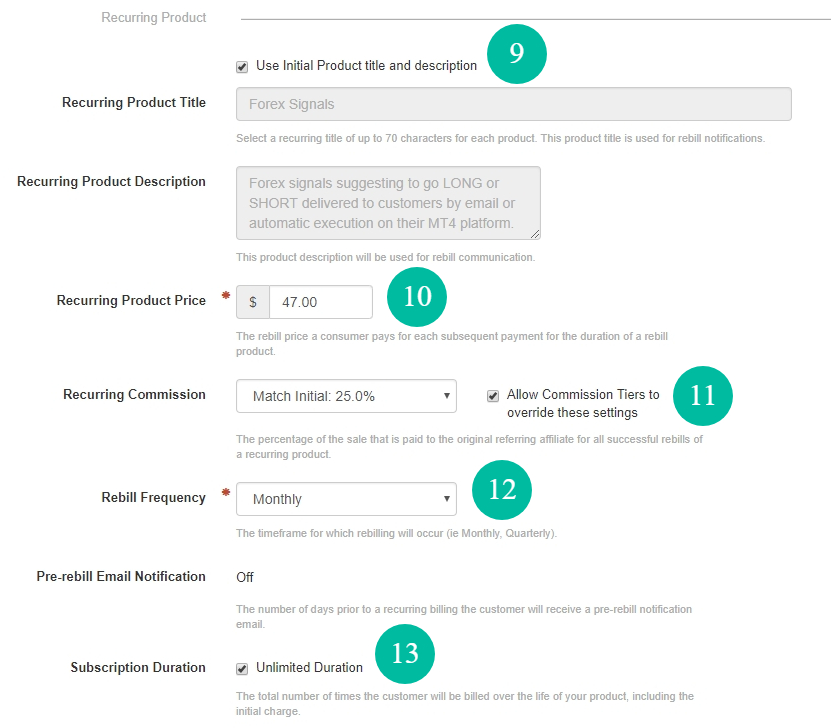
Task: Click the step 10 circle marker
Action: click(x=417, y=297)
